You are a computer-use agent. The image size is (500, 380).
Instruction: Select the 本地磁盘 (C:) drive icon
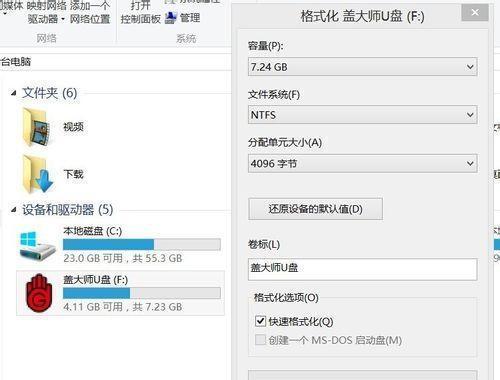[x=37, y=246]
